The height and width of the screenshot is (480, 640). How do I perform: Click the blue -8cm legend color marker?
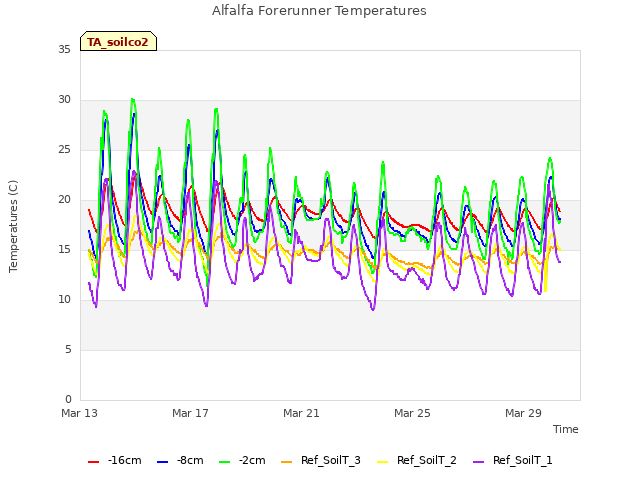(x=162, y=462)
